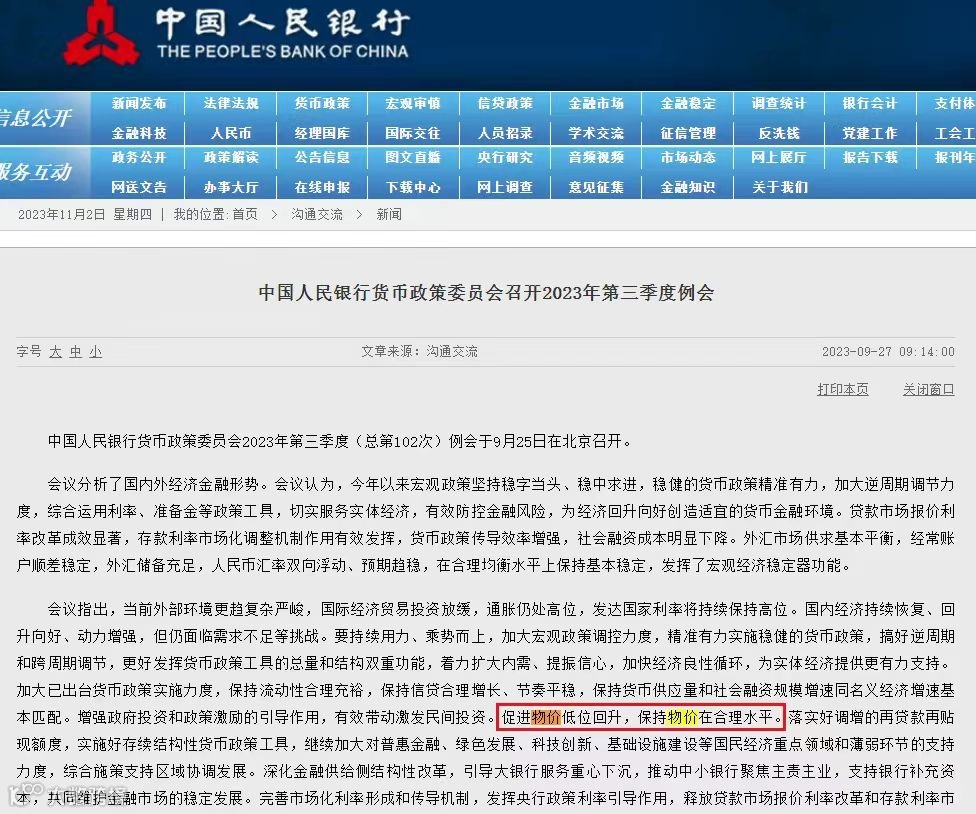The image size is (976, 814).
Task: Click the 信息公开 category heading
Action: click(36, 118)
